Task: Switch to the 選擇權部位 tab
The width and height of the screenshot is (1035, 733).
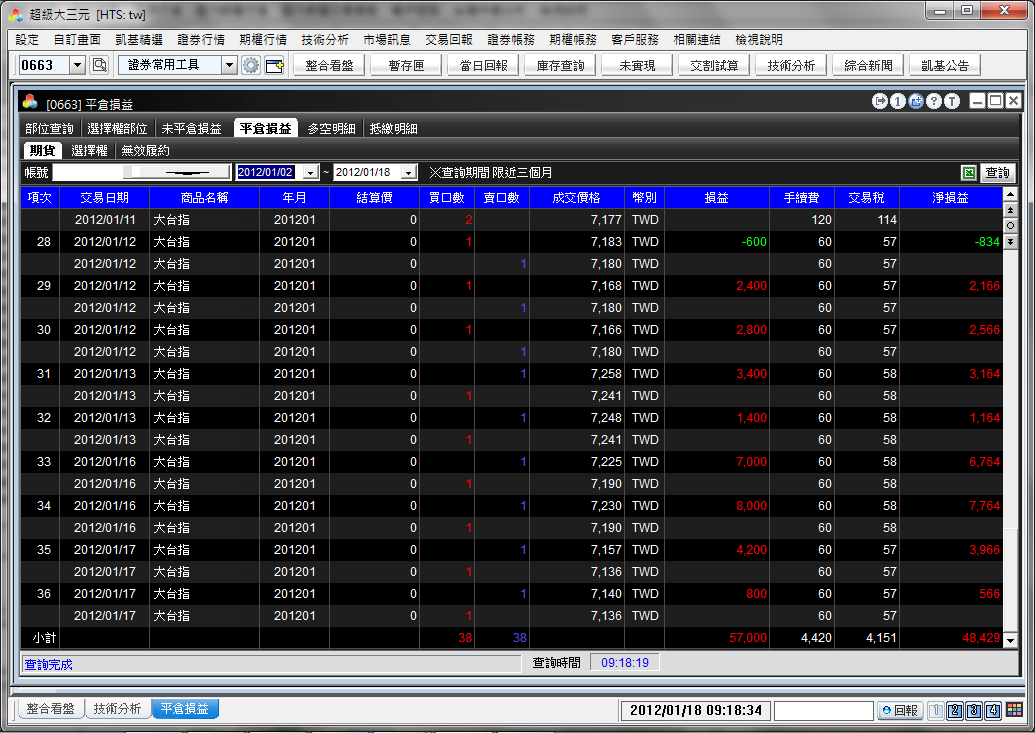Action: (x=117, y=129)
